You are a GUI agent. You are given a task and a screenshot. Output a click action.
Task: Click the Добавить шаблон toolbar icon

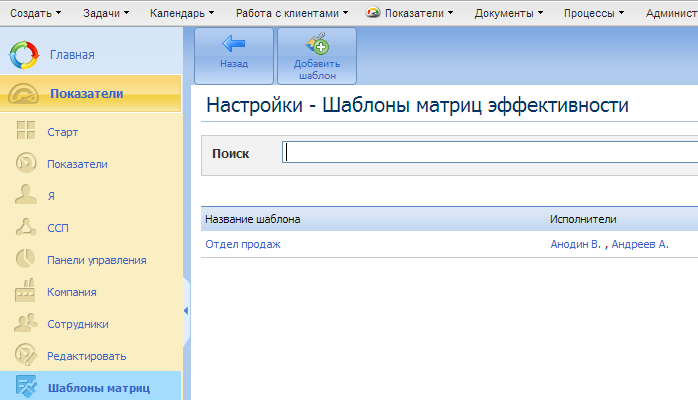[x=316, y=45]
